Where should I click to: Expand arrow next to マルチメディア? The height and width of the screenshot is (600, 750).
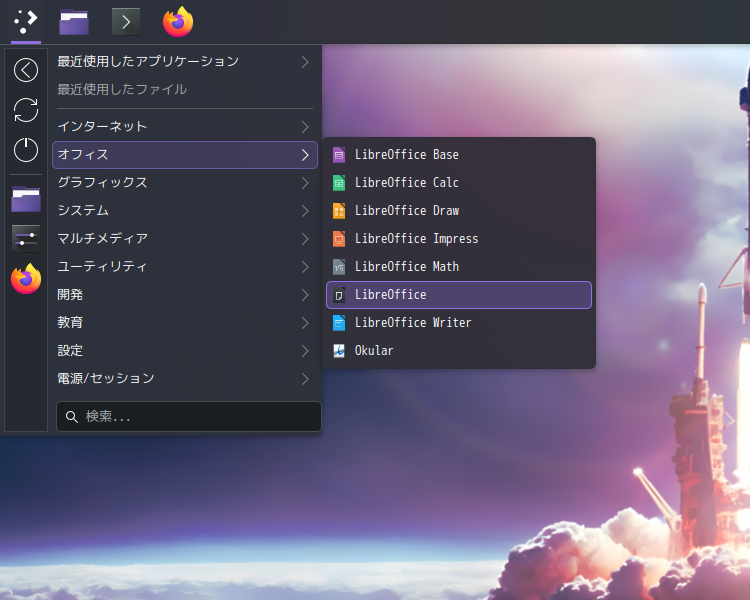tap(305, 239)
